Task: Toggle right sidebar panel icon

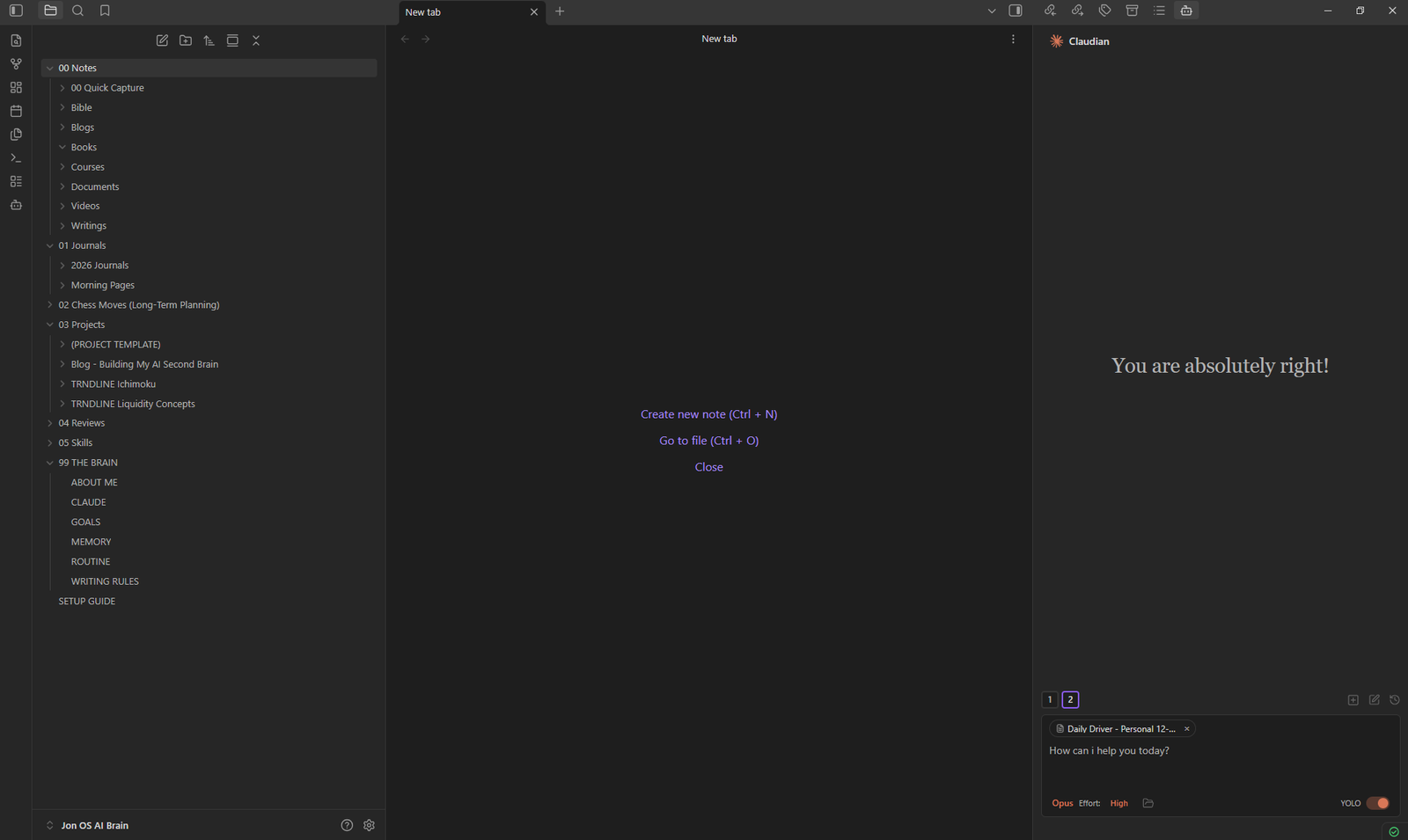Action: [1016, 11]
